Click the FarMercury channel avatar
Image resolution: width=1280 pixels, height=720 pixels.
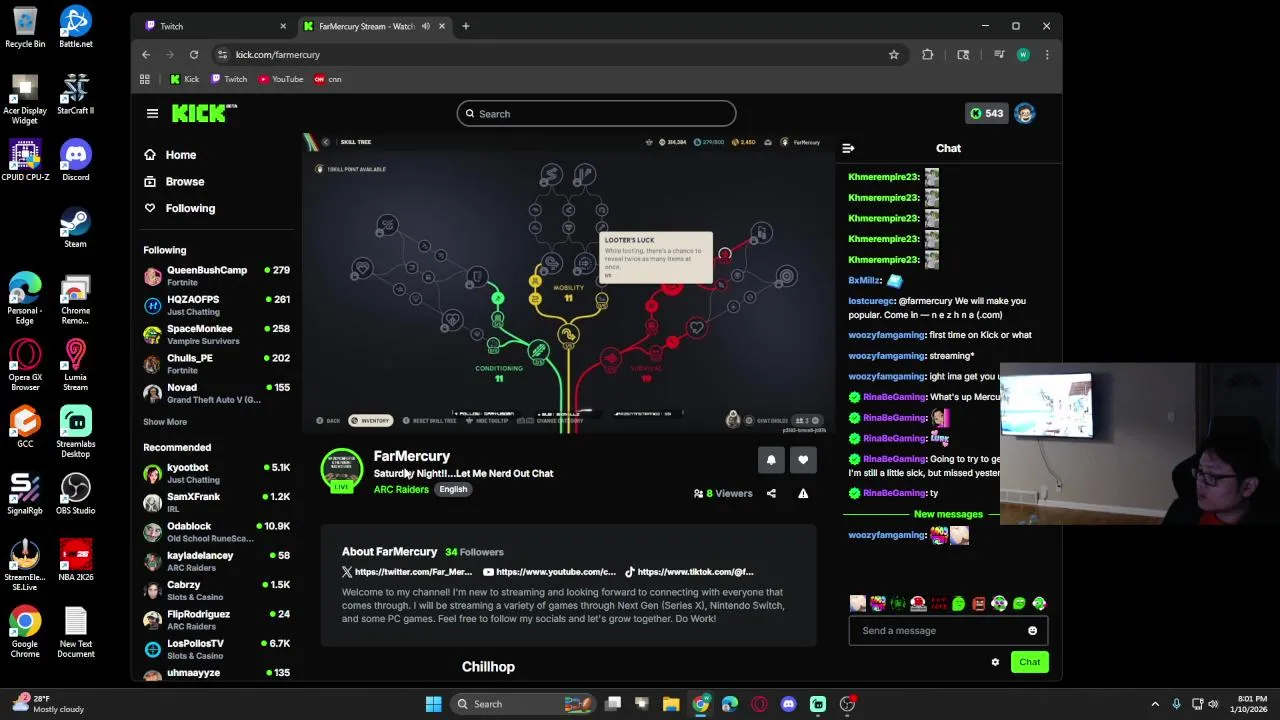[x=342, y=471]
